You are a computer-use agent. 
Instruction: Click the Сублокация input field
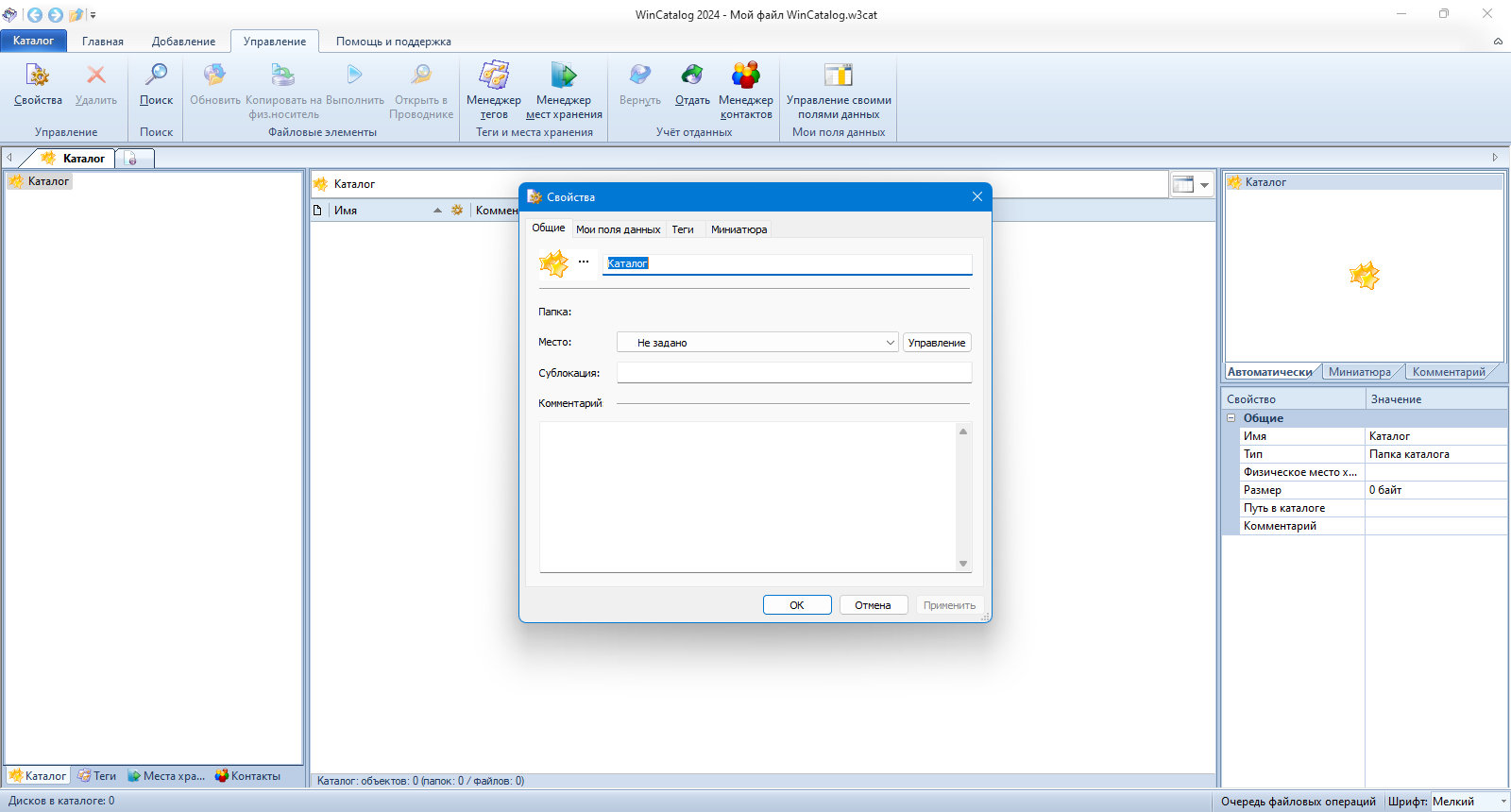point(794,373)
